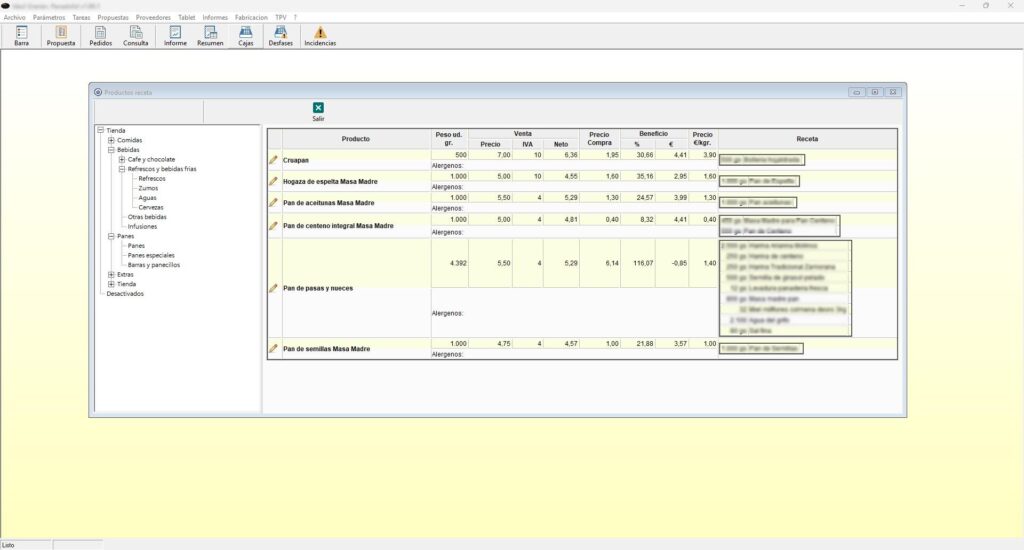Open the Parámetros menu
The width and height of the screenshot is (1024, 550).
50,17
